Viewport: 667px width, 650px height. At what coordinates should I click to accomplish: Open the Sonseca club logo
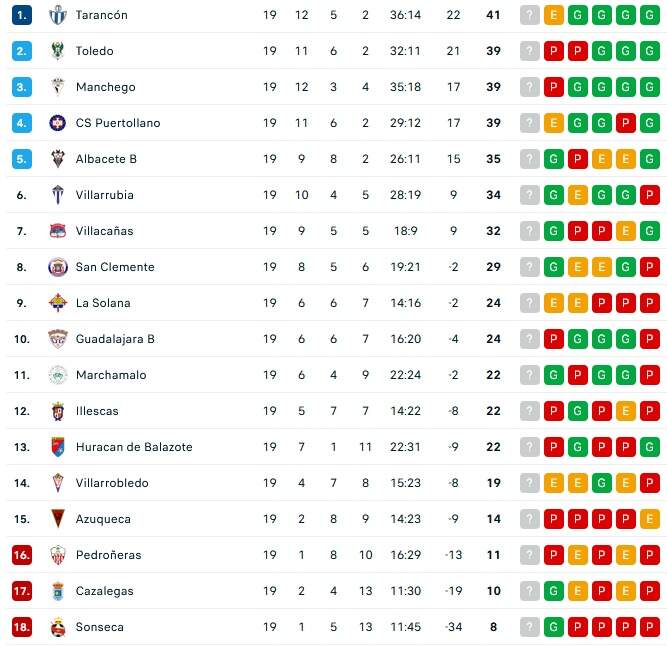pyautogui.click(x=58, y=627)
